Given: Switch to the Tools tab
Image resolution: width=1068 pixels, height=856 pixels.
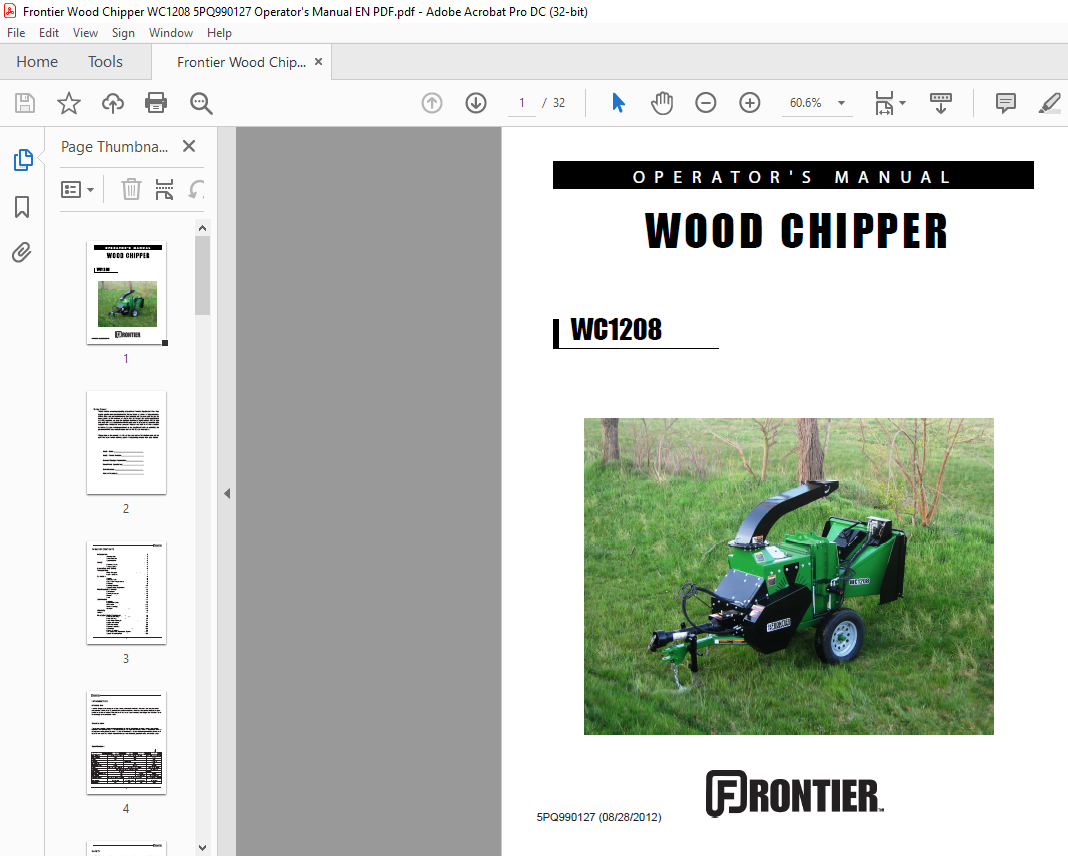Looking at the screenshot, I should tap(106, 62).
